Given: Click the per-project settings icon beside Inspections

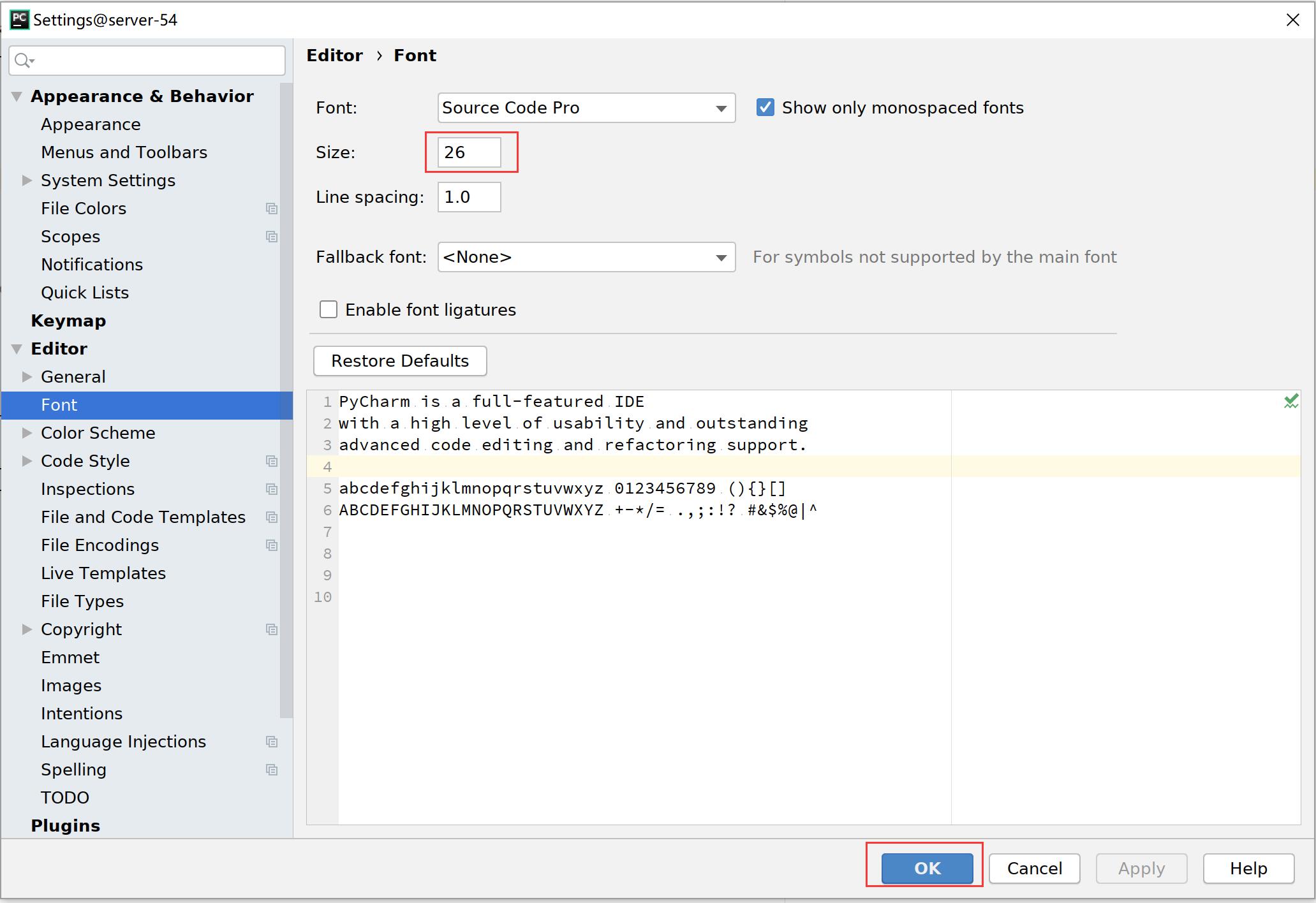Looking at the screenshot, I should pos(271,489).
